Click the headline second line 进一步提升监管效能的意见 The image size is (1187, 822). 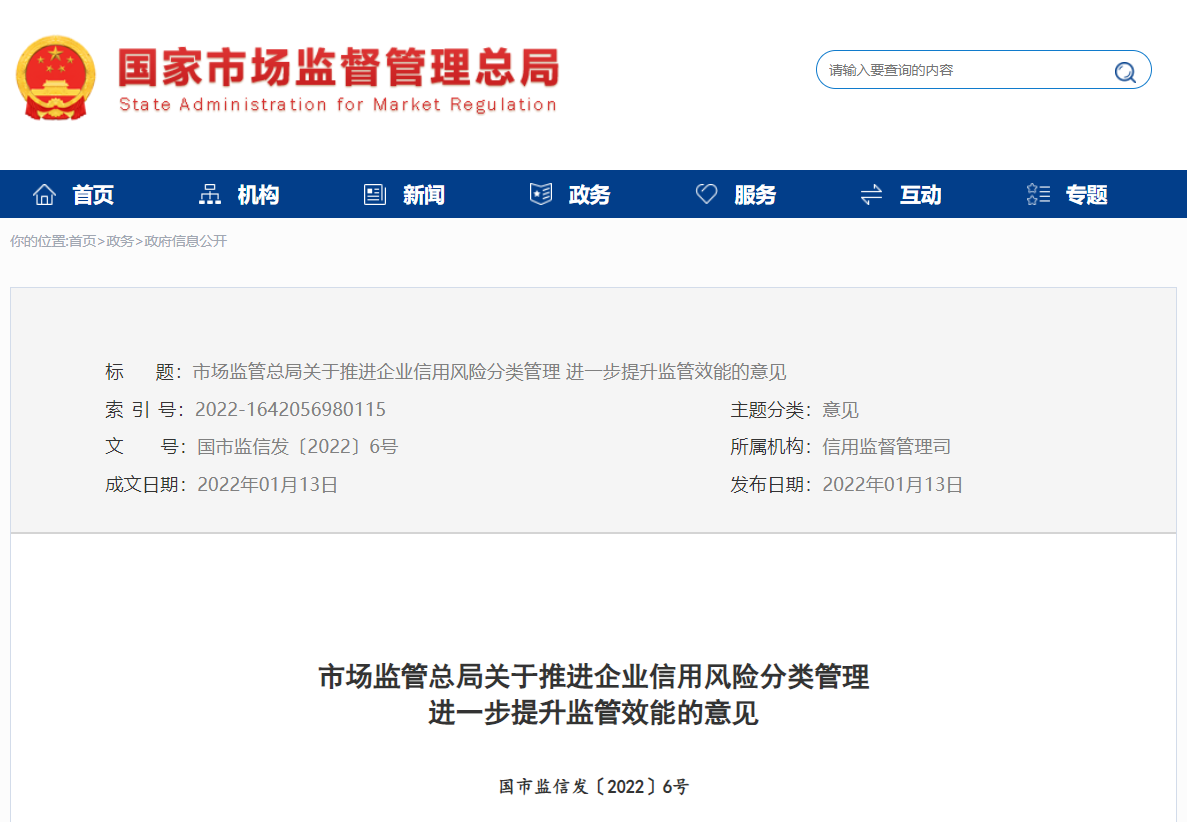(594, 713)
